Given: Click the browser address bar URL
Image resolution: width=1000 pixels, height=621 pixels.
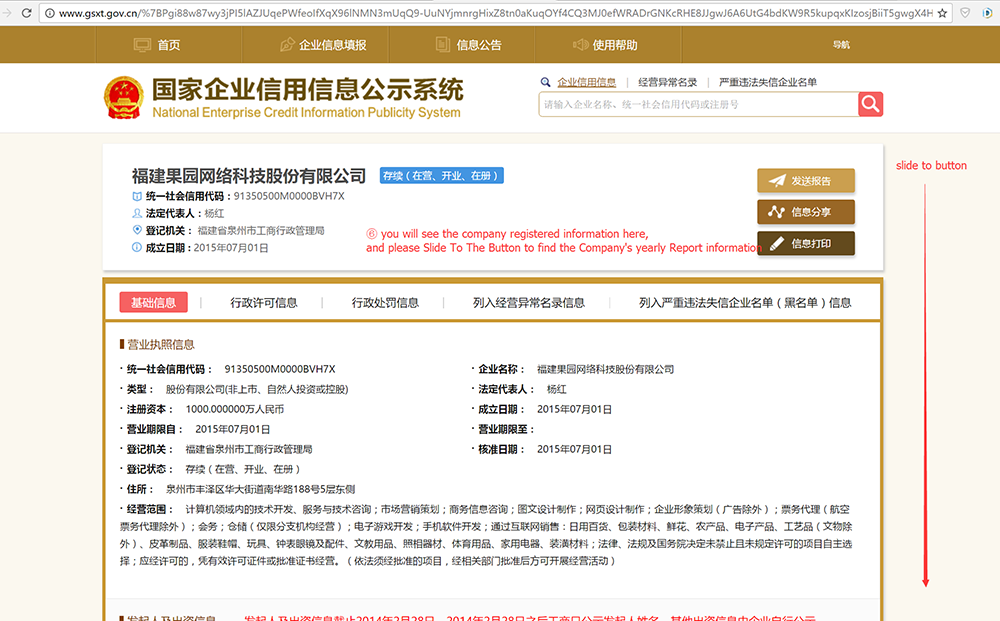Looking at the screenshot, I should [x=495, y=13].
